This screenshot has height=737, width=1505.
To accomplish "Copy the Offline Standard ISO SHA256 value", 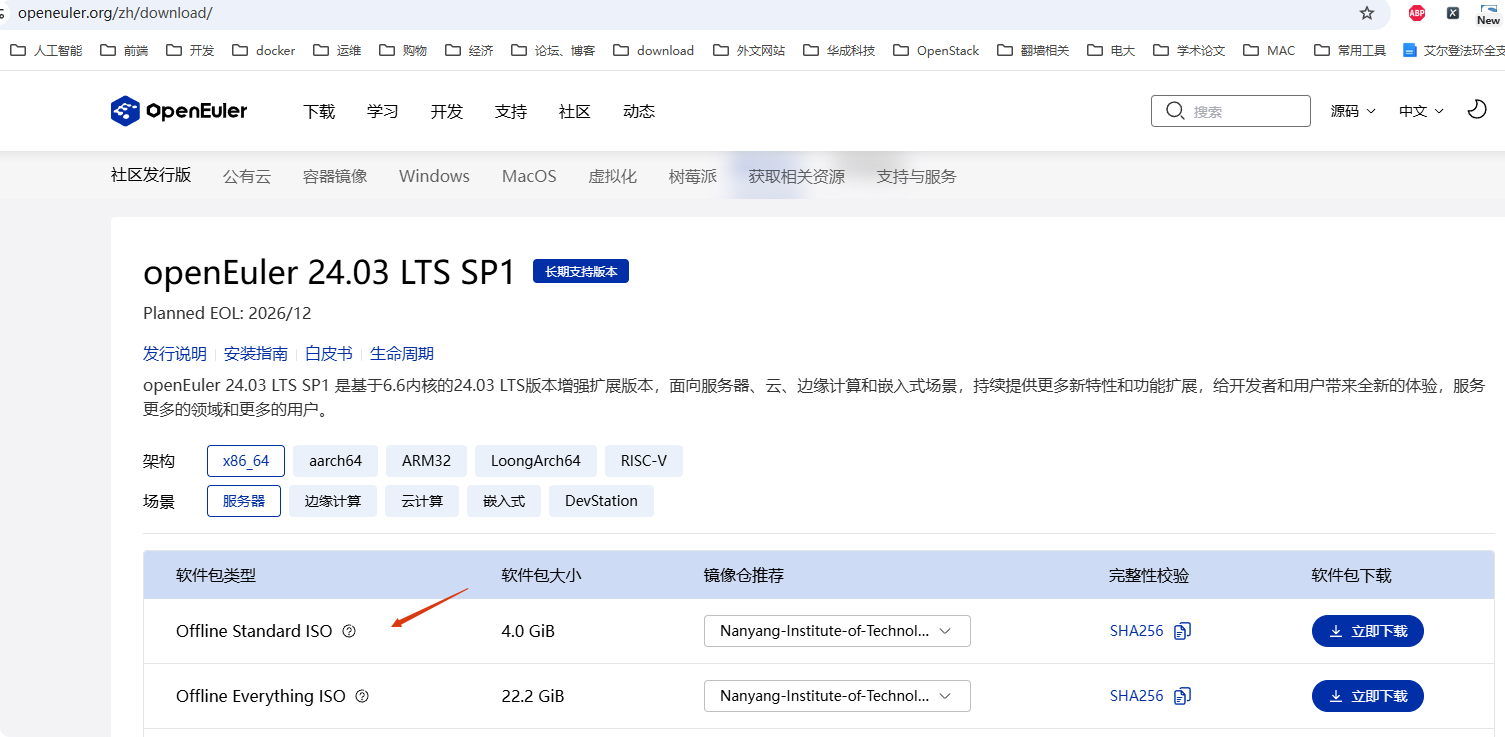I will point(1182,631).
